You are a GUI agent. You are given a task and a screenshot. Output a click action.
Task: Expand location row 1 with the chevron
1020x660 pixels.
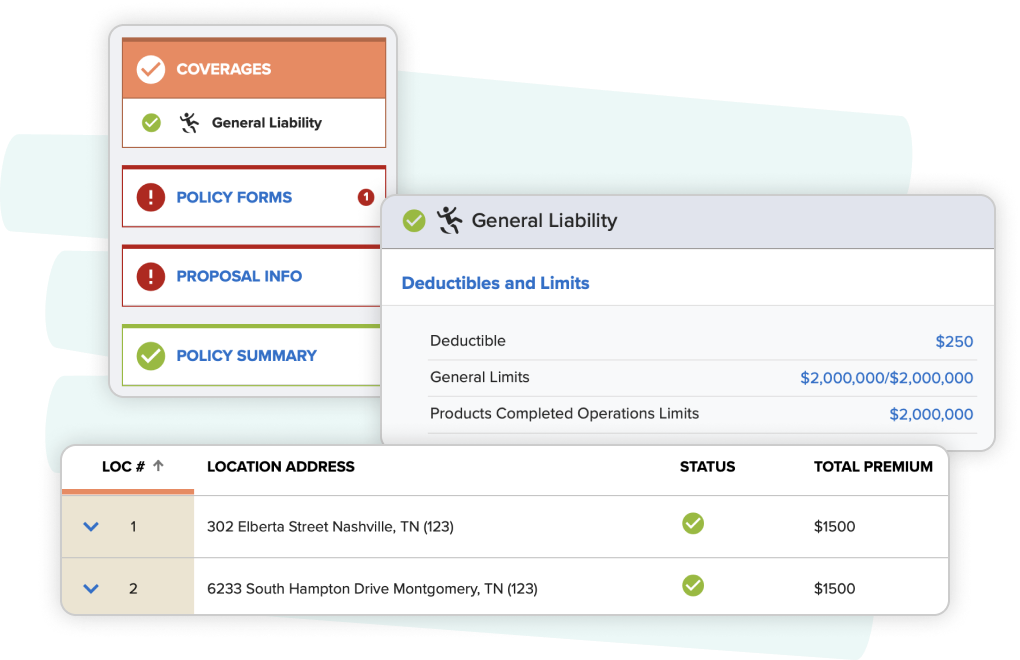(x=91, y=526)
